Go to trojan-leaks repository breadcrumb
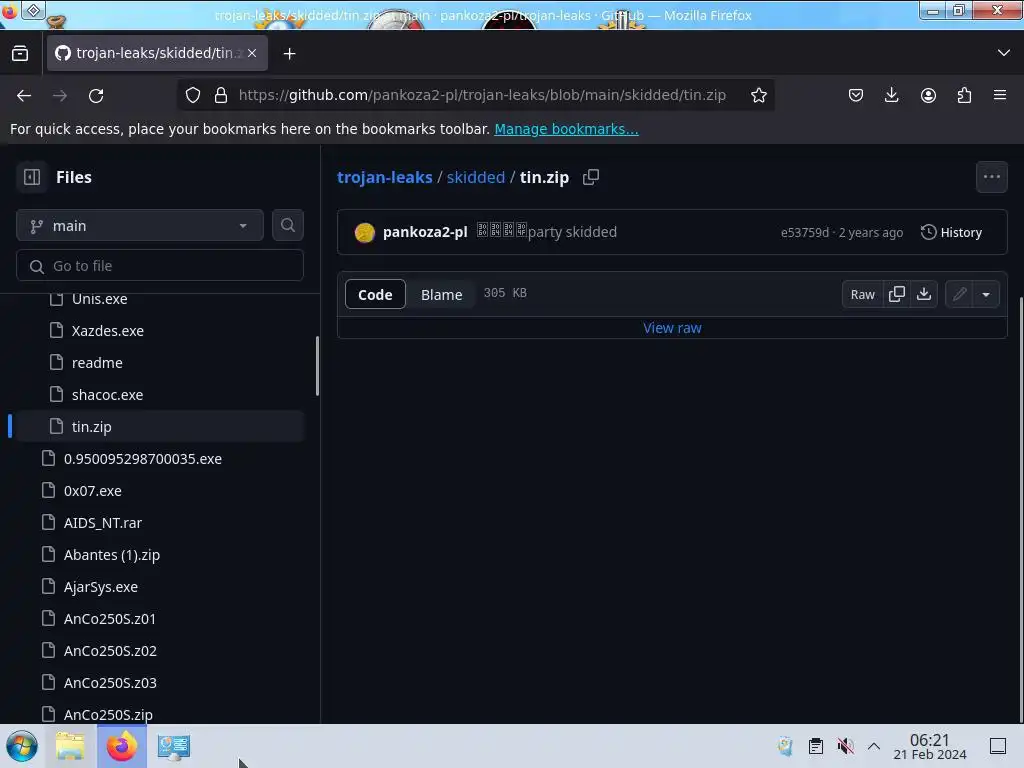The width and height of the screenshot is (1024, 768). click(x=385, y=177)
